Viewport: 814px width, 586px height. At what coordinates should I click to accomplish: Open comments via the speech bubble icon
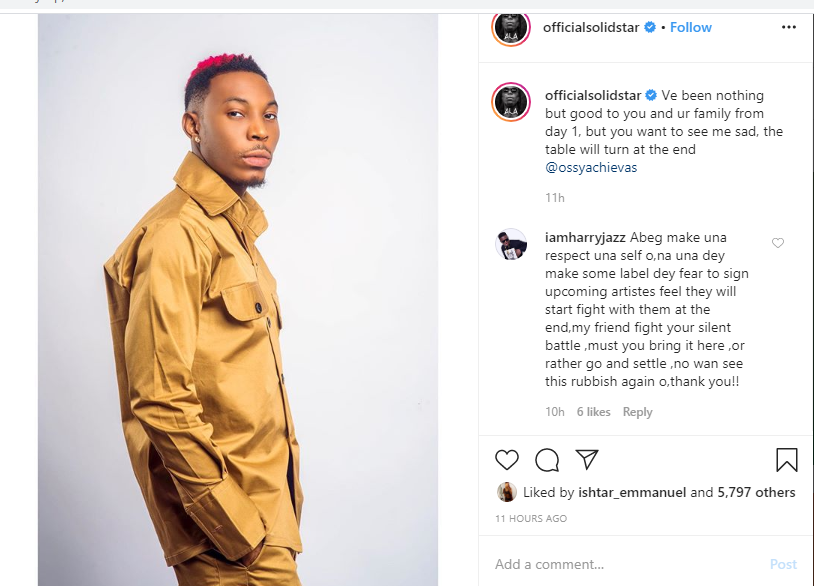[x=547, y=460]
